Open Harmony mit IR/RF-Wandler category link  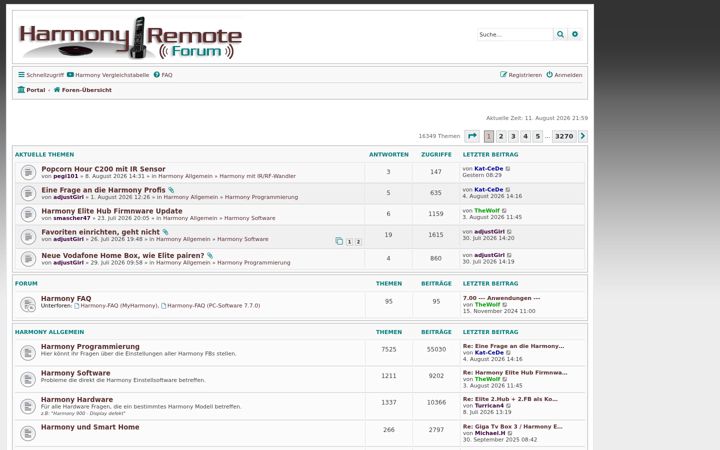pos(258,176)
